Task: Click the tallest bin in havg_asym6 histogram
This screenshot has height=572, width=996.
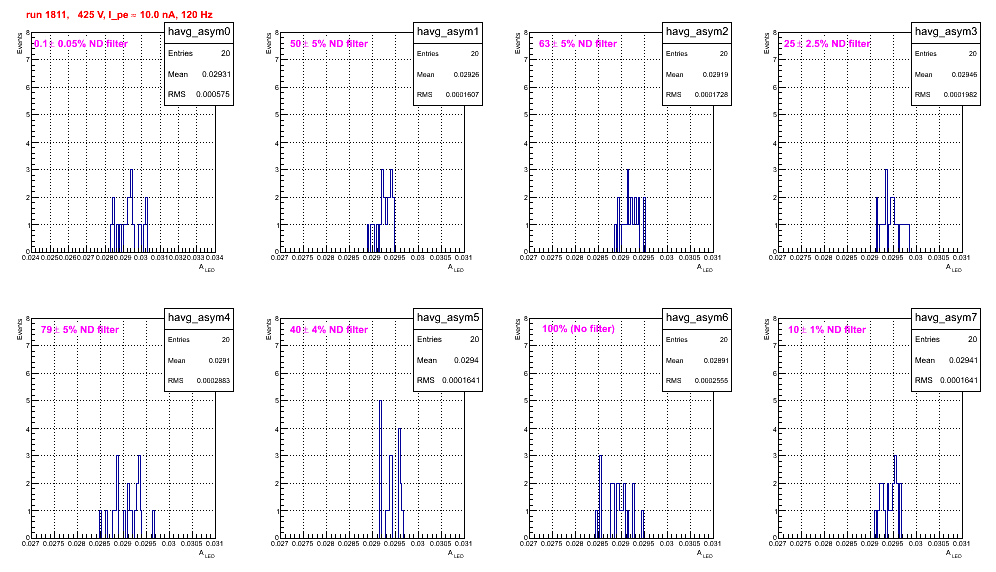Action: click(600, 496)
